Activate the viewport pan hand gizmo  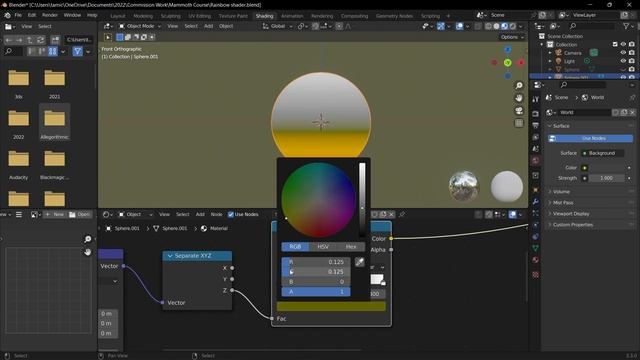pos(519,98)
